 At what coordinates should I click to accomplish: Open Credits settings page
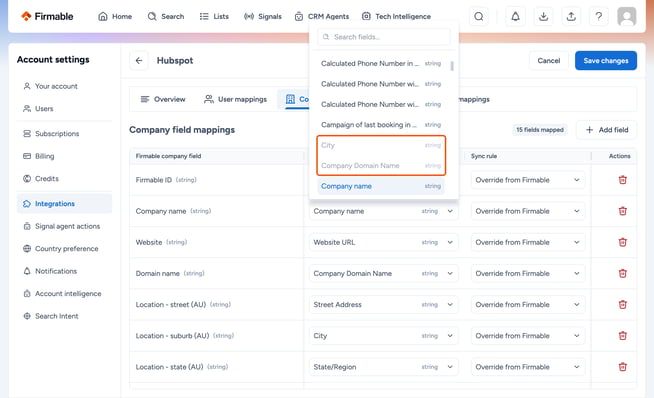click(x=65, y=179)
